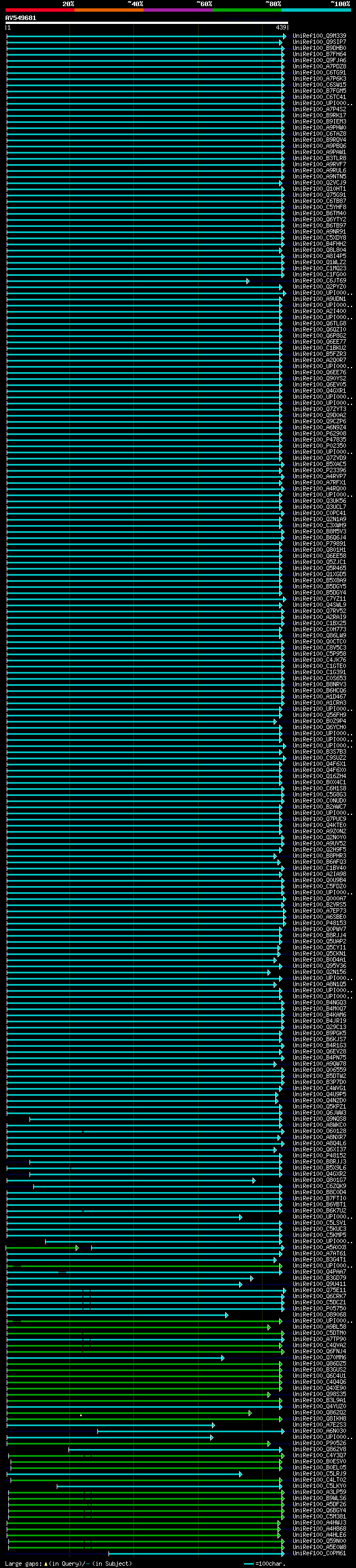
Task: Select label UniRef100_B9RK17
Action: coord(319,116)
